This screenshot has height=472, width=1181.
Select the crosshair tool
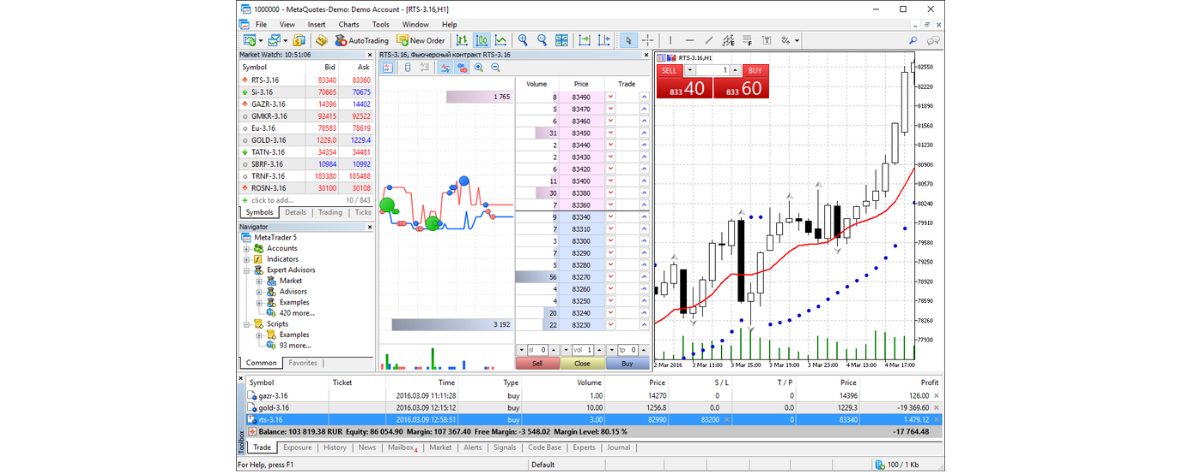648,40
